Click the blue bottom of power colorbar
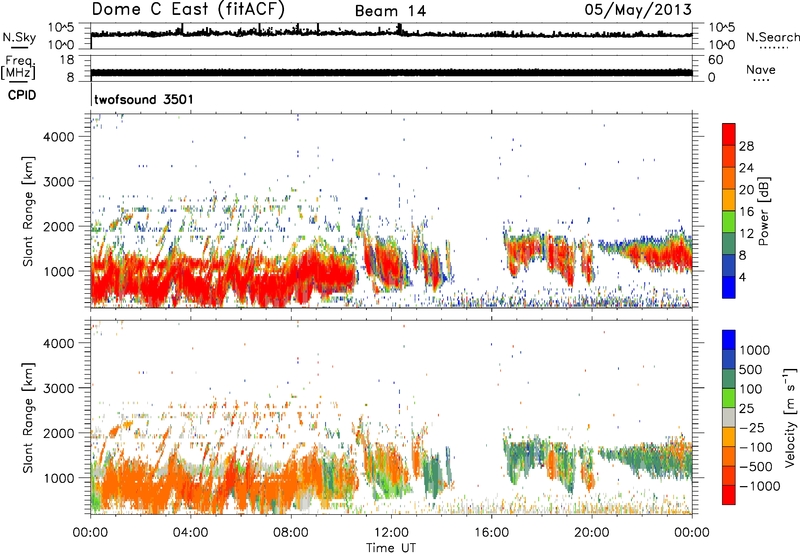The height and width of the screenshot is (554, 800). click(729, 287)
